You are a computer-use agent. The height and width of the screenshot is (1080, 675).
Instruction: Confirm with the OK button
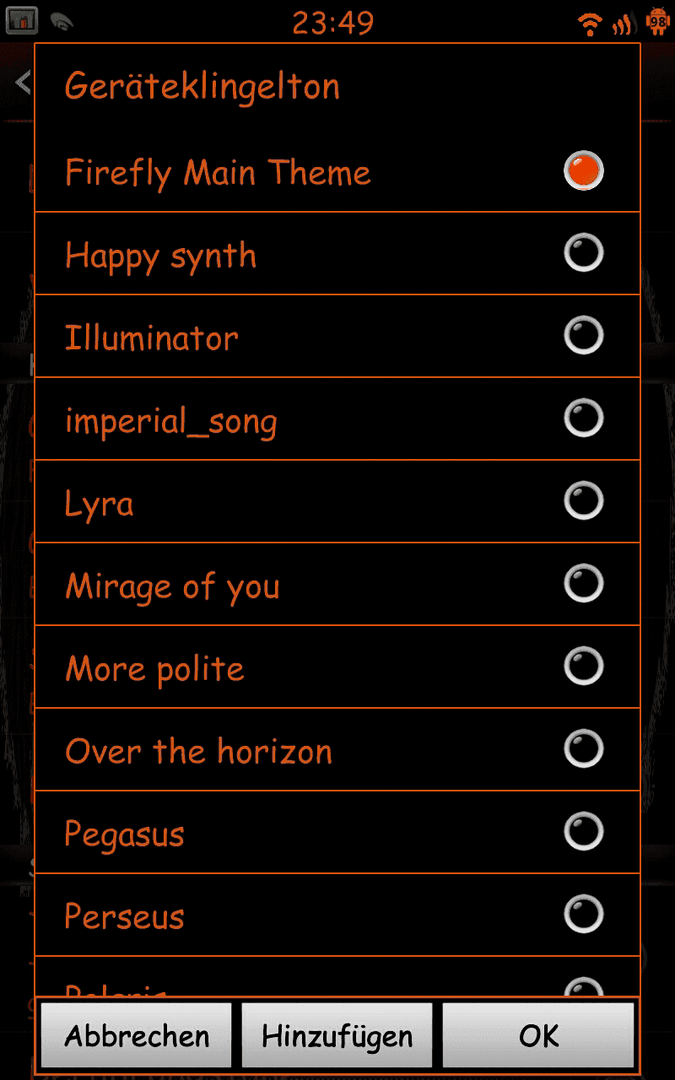pyautogui.click(x=538, y=1035)
